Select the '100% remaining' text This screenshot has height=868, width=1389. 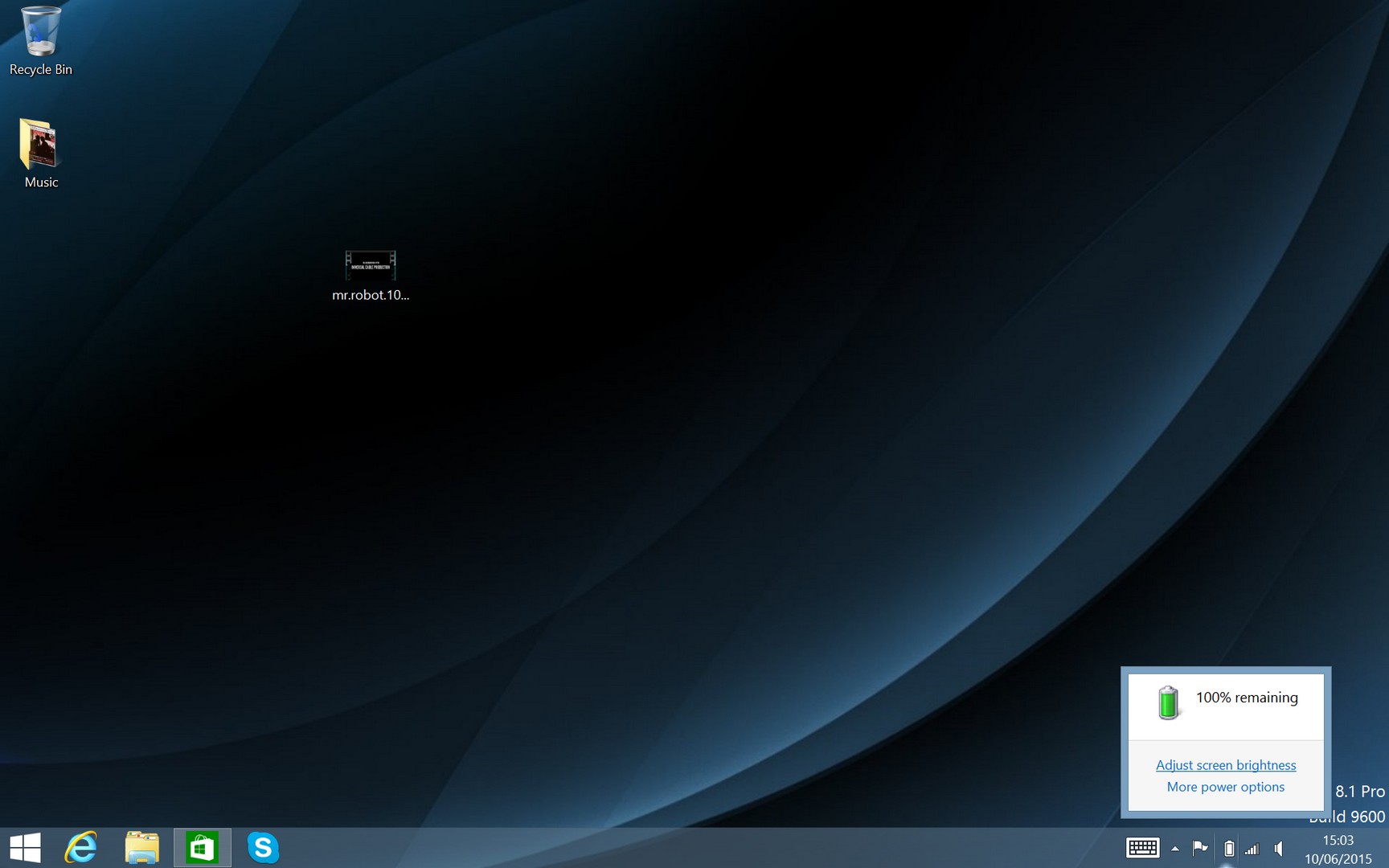coord(1247,698)
